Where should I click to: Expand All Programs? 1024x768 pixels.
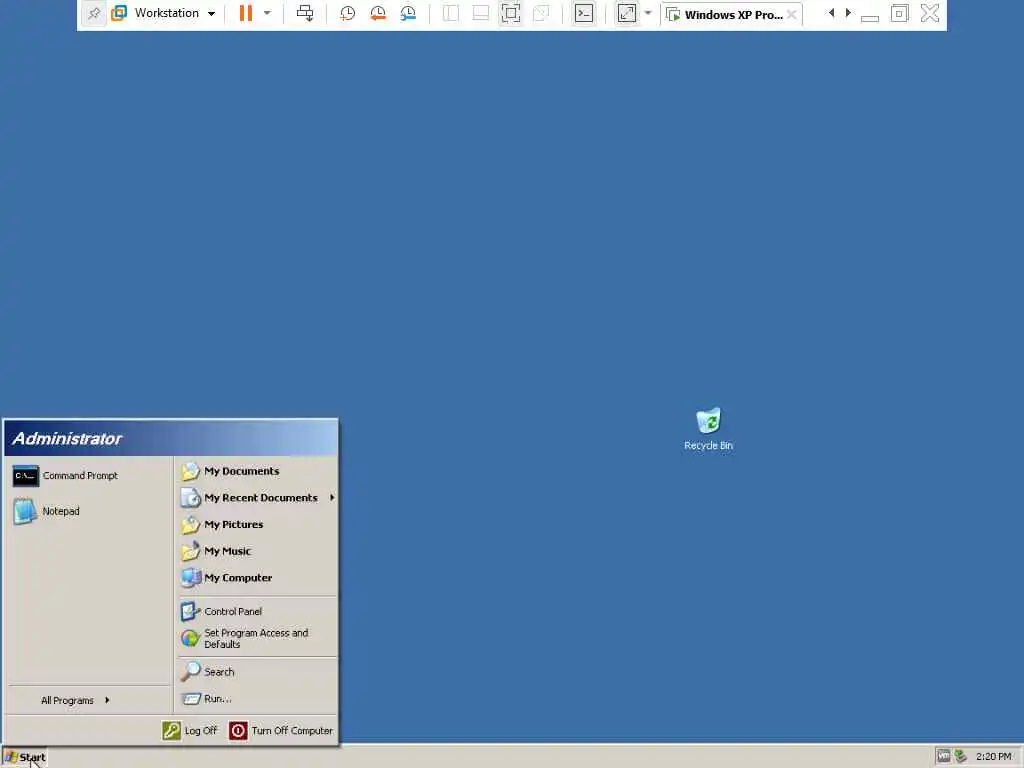tap(89, 700)
